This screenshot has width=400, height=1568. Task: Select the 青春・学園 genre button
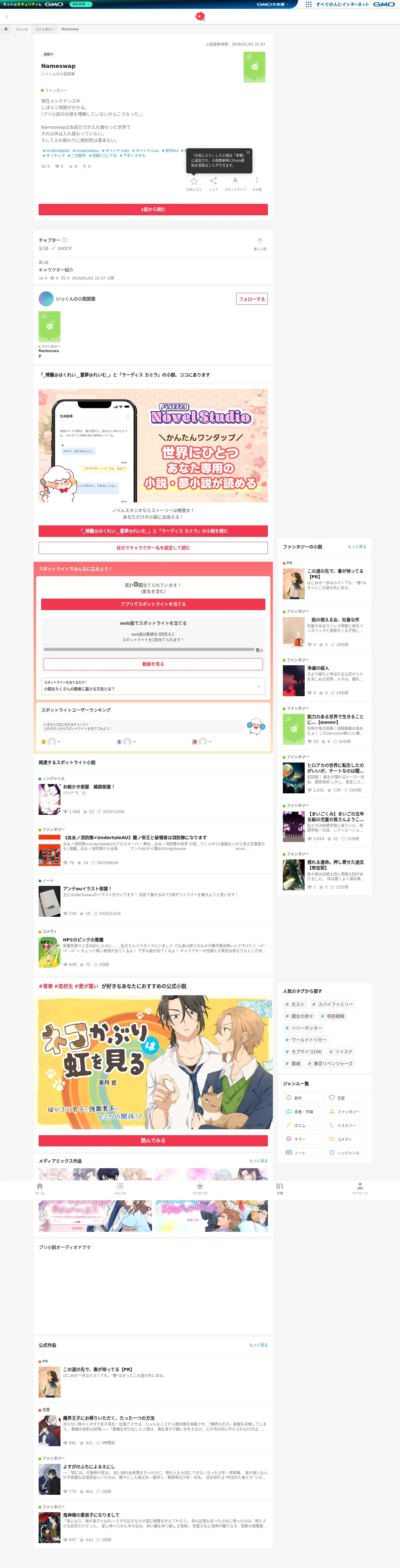point(302,1111)
